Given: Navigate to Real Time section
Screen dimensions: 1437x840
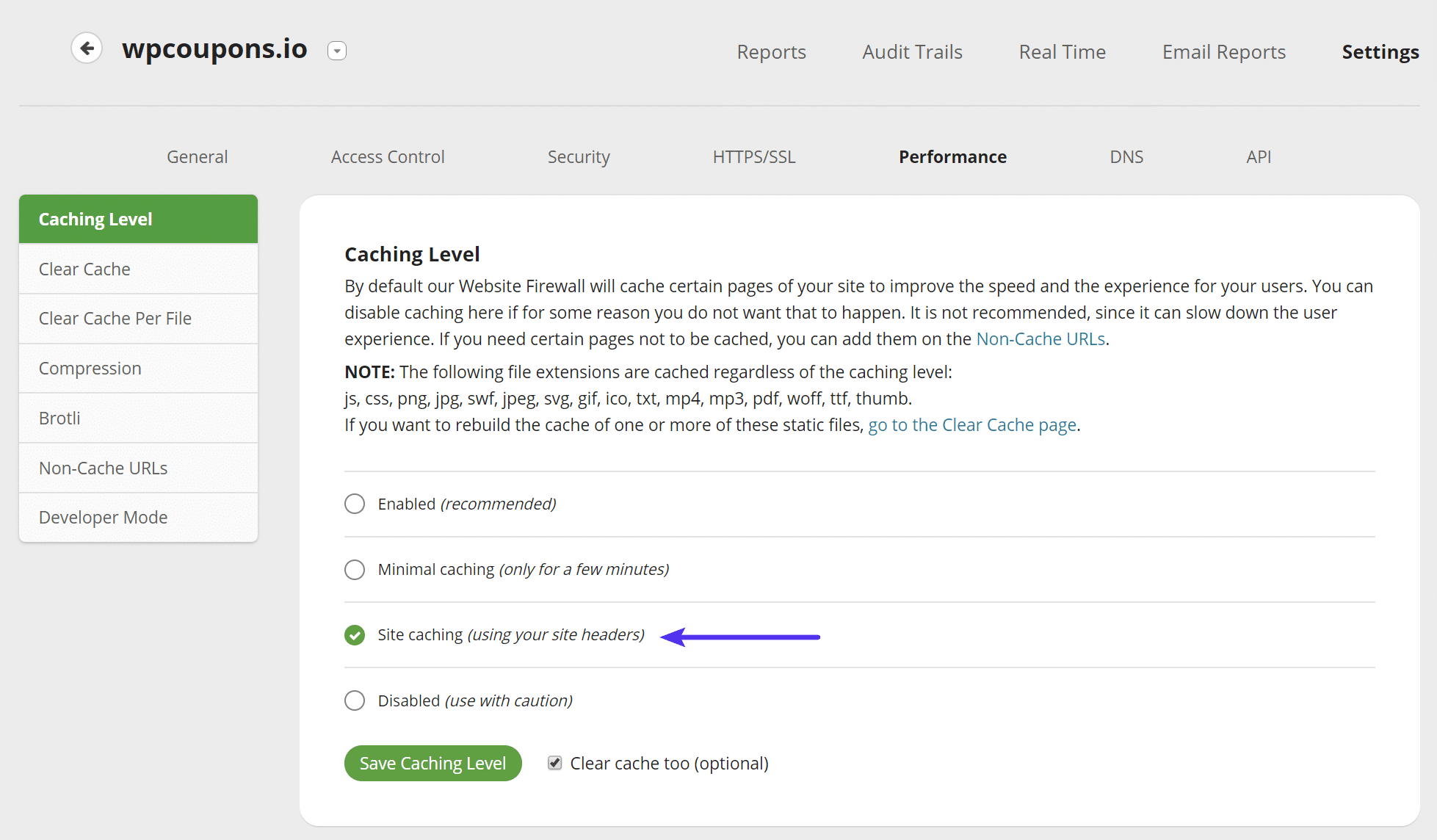Looking at the screenshot, I should tap(1063, 49).
